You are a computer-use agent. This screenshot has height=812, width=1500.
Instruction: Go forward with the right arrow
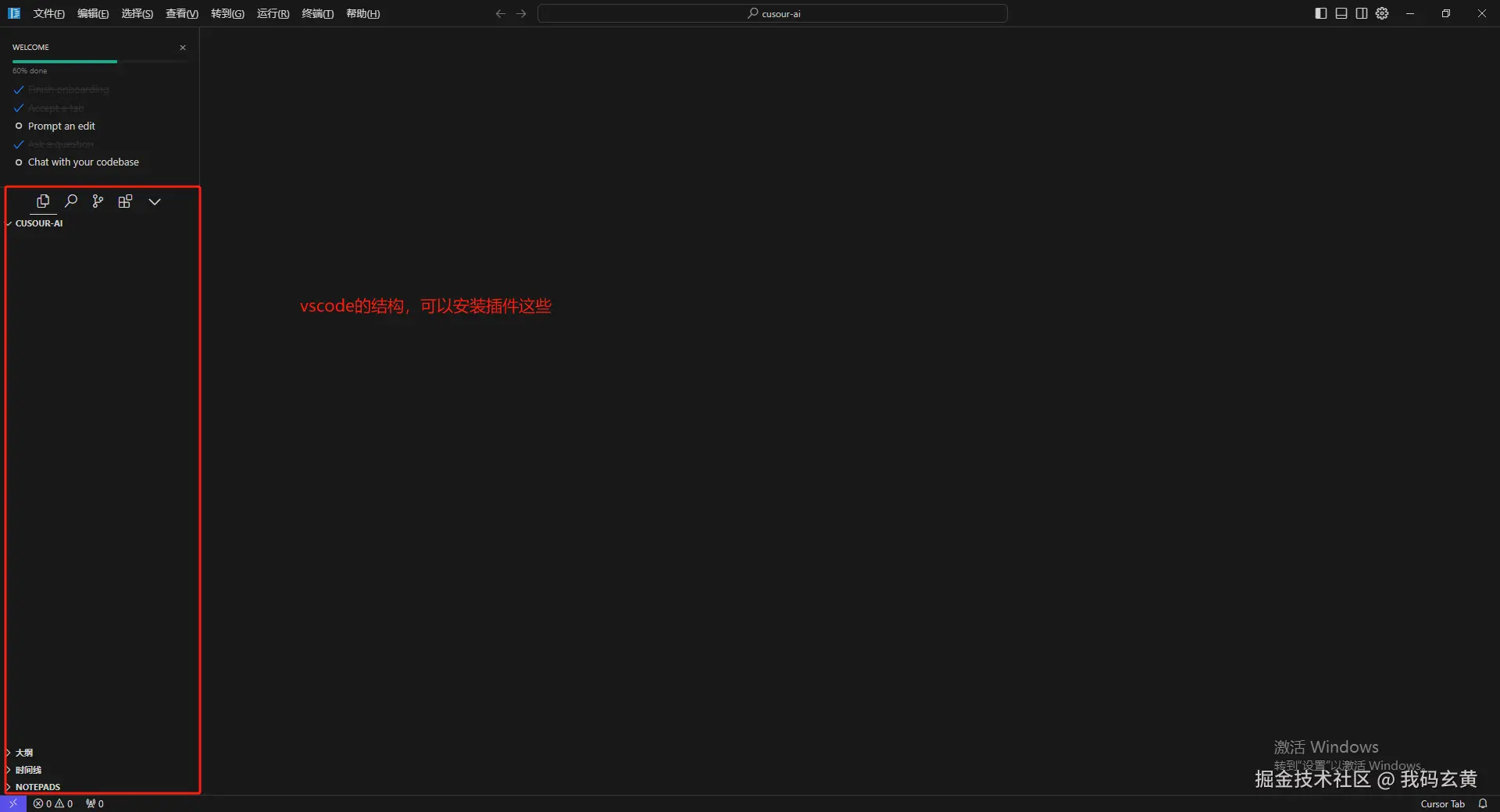tap(521, 13)
